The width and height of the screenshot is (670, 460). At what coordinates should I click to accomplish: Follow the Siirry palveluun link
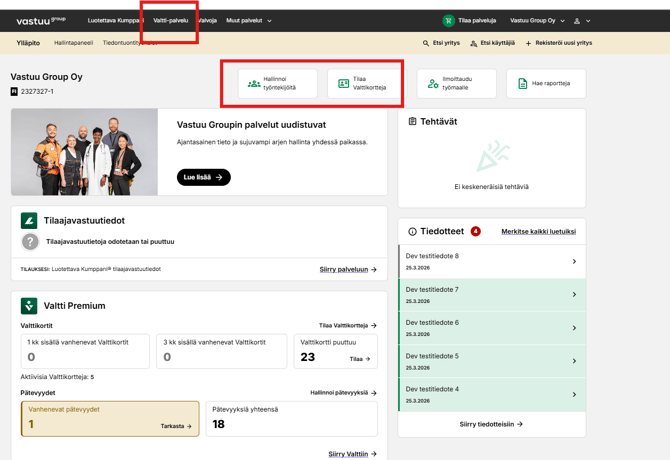point(348,270)
